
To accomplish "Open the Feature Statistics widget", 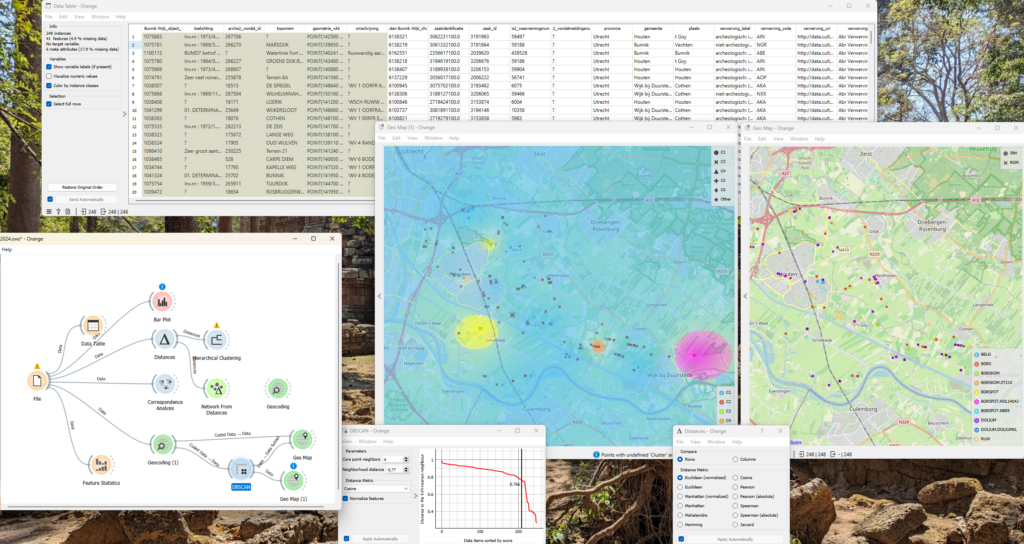I will [x=101, y=463].
